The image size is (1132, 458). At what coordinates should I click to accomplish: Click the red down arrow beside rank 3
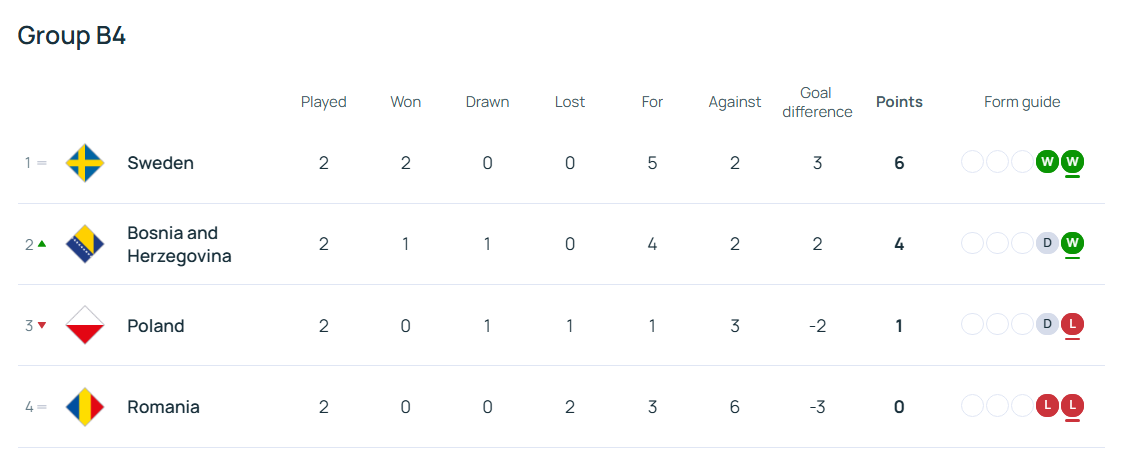point(42,326)
